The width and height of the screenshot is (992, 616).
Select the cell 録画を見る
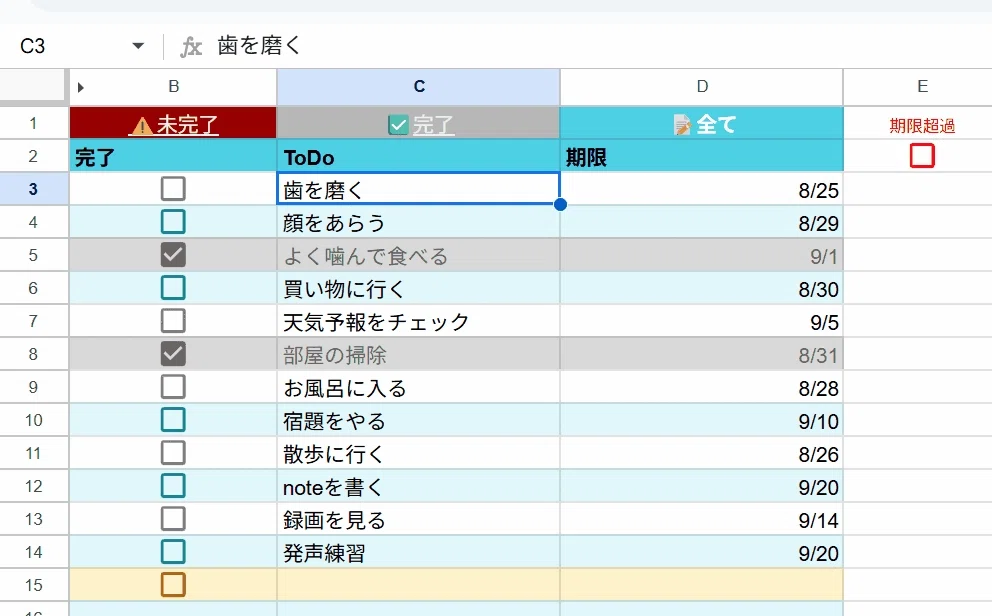tap(418, 519)
